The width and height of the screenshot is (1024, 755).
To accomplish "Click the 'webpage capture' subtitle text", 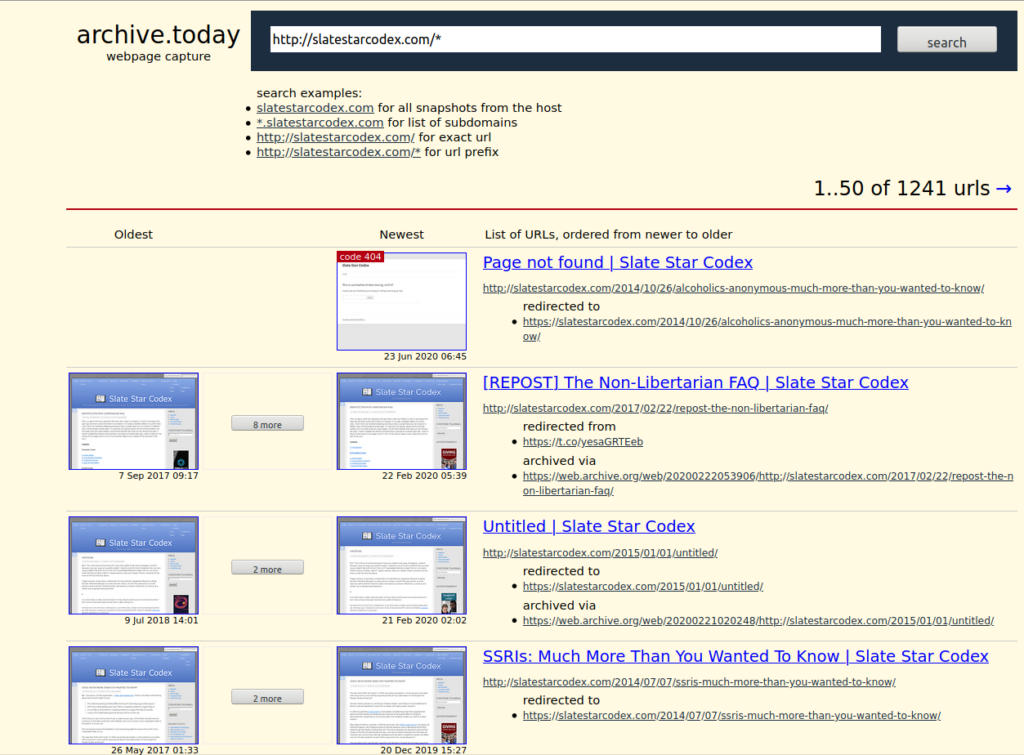I will pos(158,57).
